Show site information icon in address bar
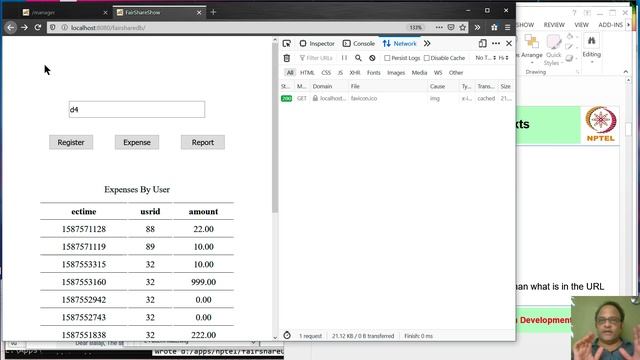Image resolution: width=640 pixels, height=360 pixels. (x=64, y=27)
